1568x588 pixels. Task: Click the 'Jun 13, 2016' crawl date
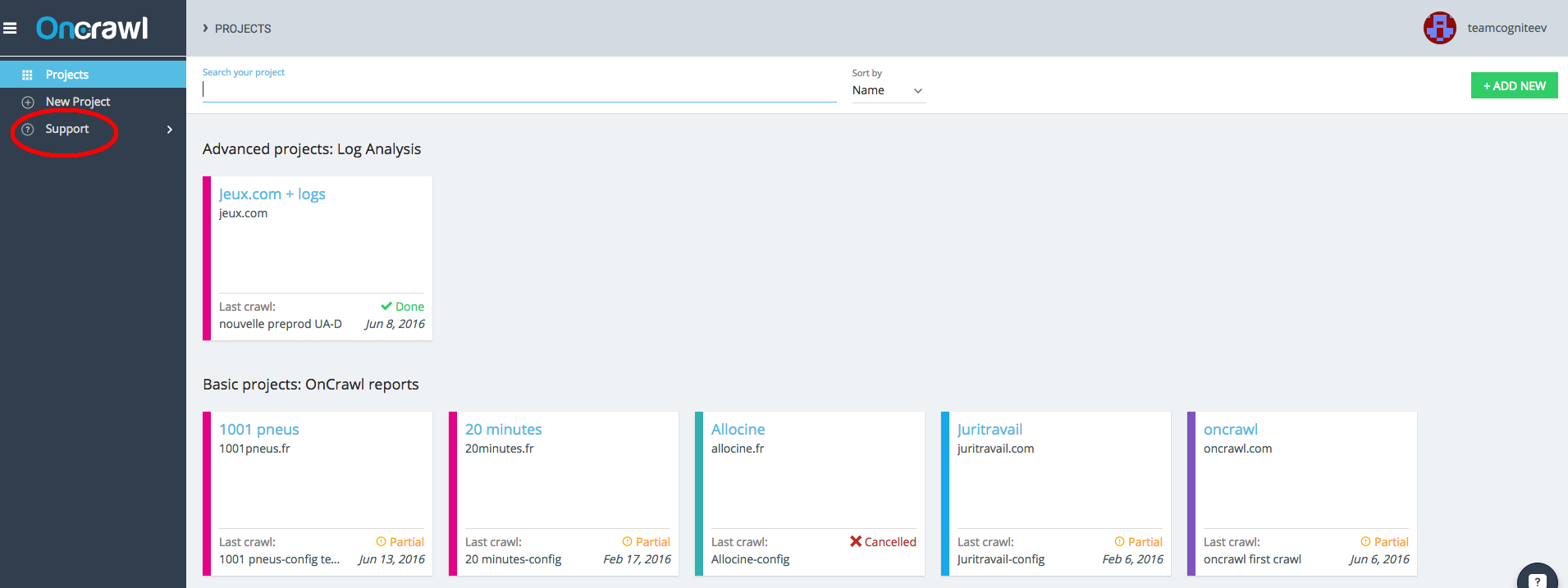tap(391, 559)
